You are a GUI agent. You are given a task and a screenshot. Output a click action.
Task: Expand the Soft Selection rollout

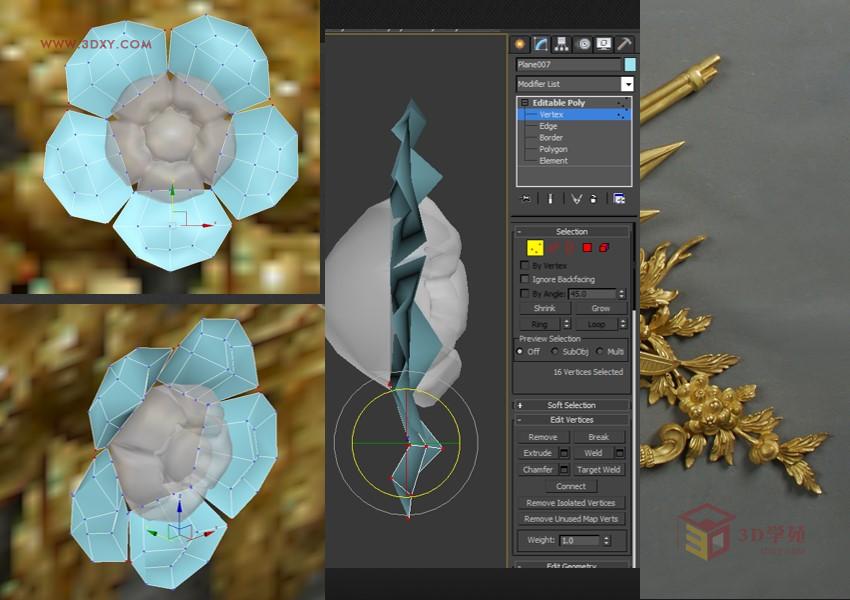coord(570,406)
